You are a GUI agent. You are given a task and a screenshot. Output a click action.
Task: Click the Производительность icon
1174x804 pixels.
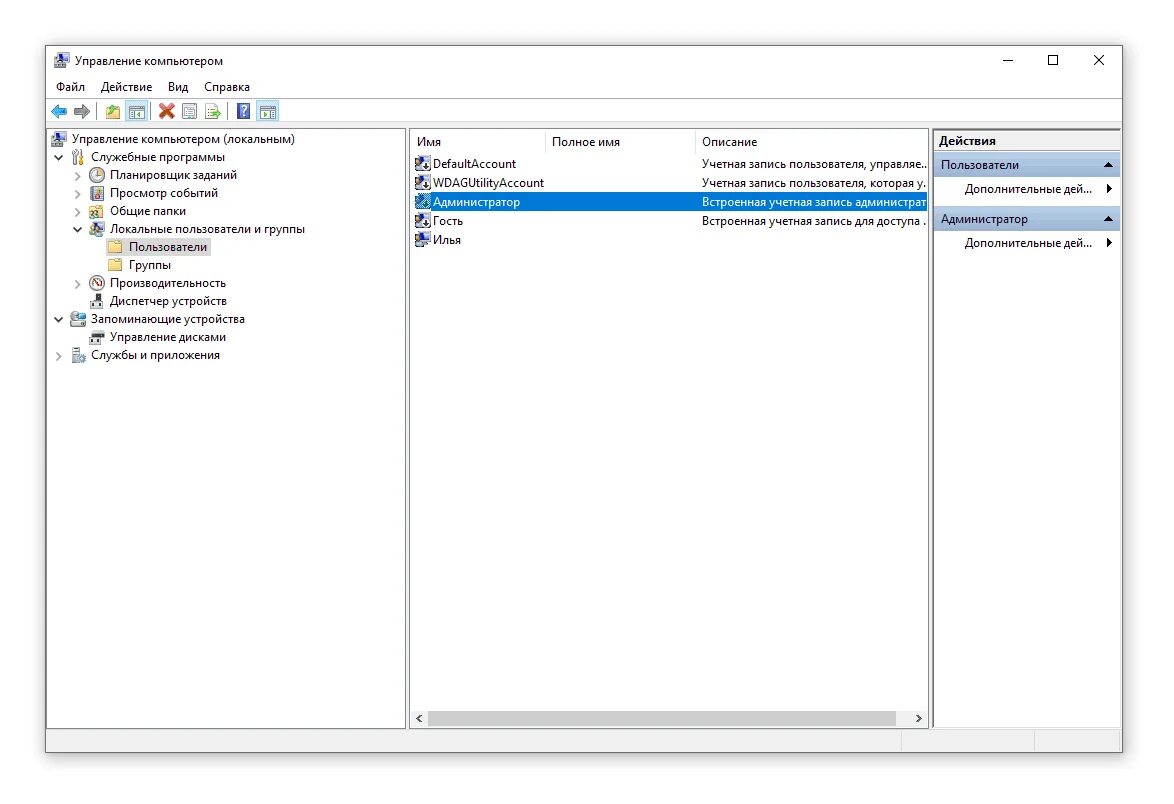(97, 283)
